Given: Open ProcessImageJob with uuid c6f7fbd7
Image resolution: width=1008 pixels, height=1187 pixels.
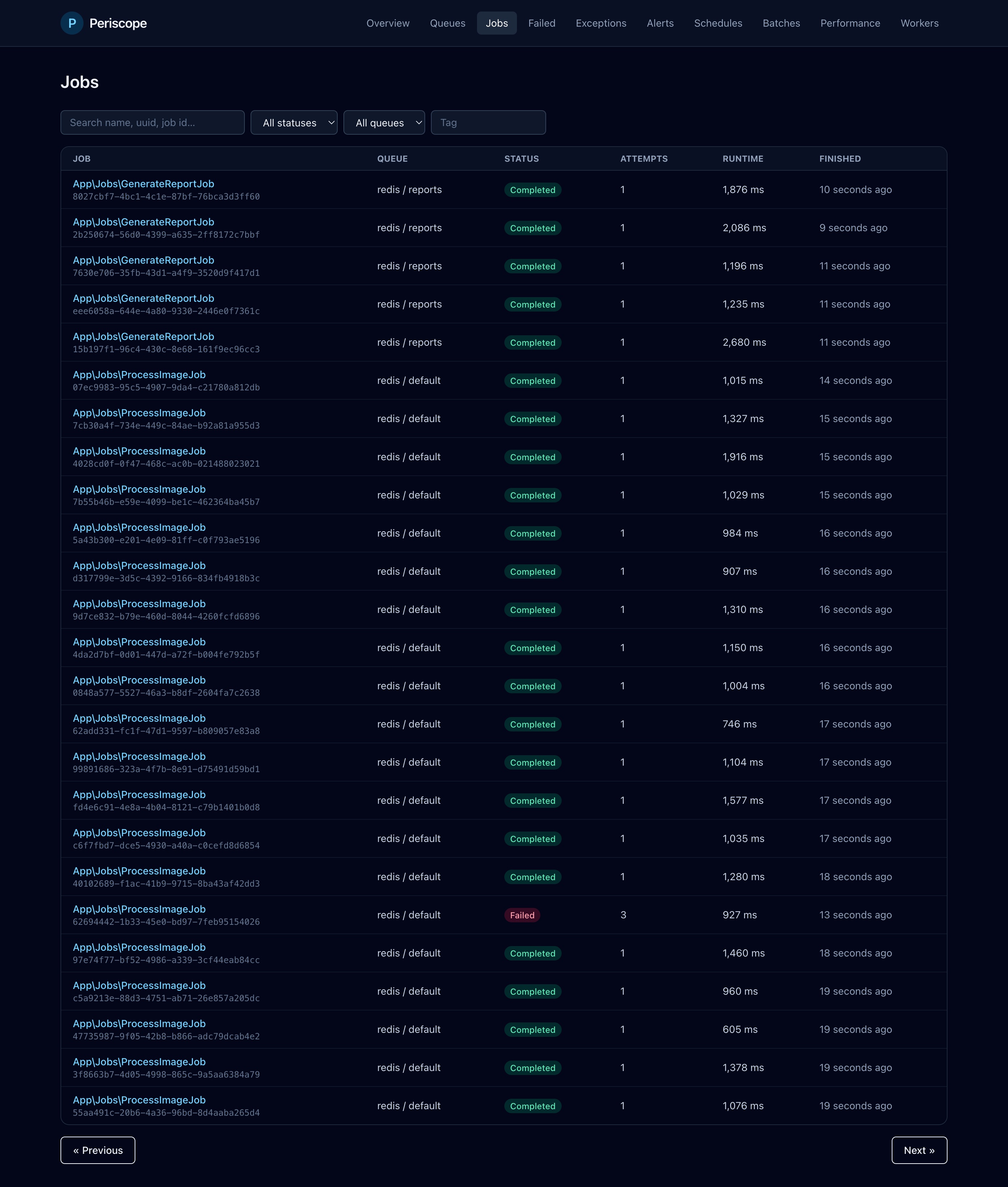Looking at the screenshot, I should click(139, 833).
